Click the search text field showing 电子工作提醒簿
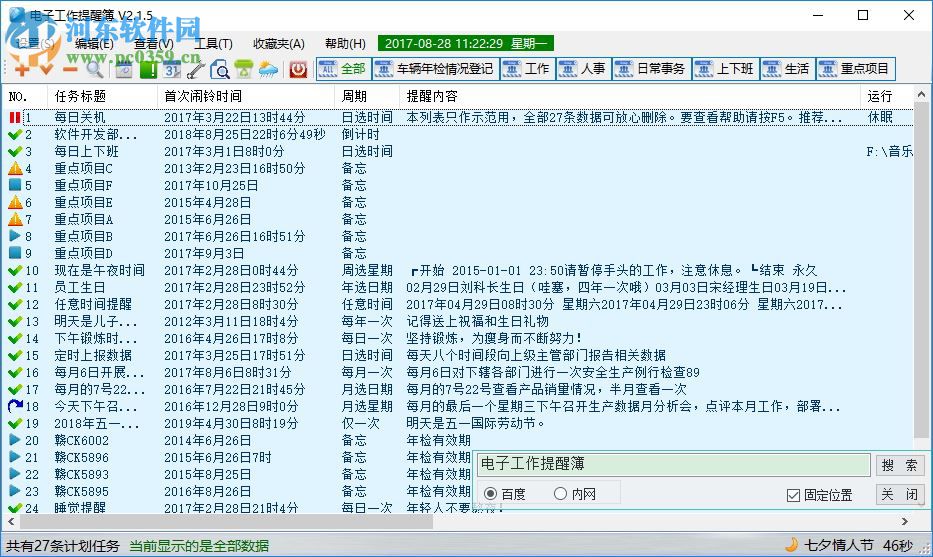Viewport: 933px width, 557px height. point(674,464)
